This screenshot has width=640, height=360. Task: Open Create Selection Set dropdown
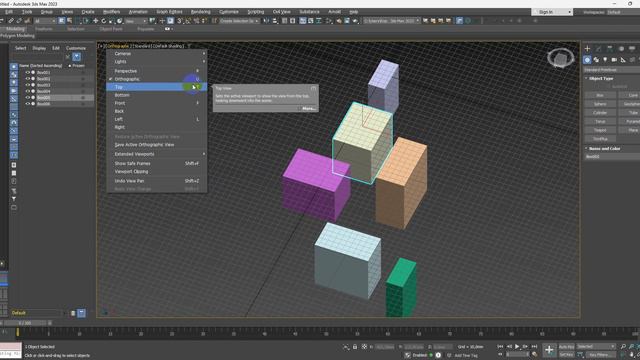239,21
